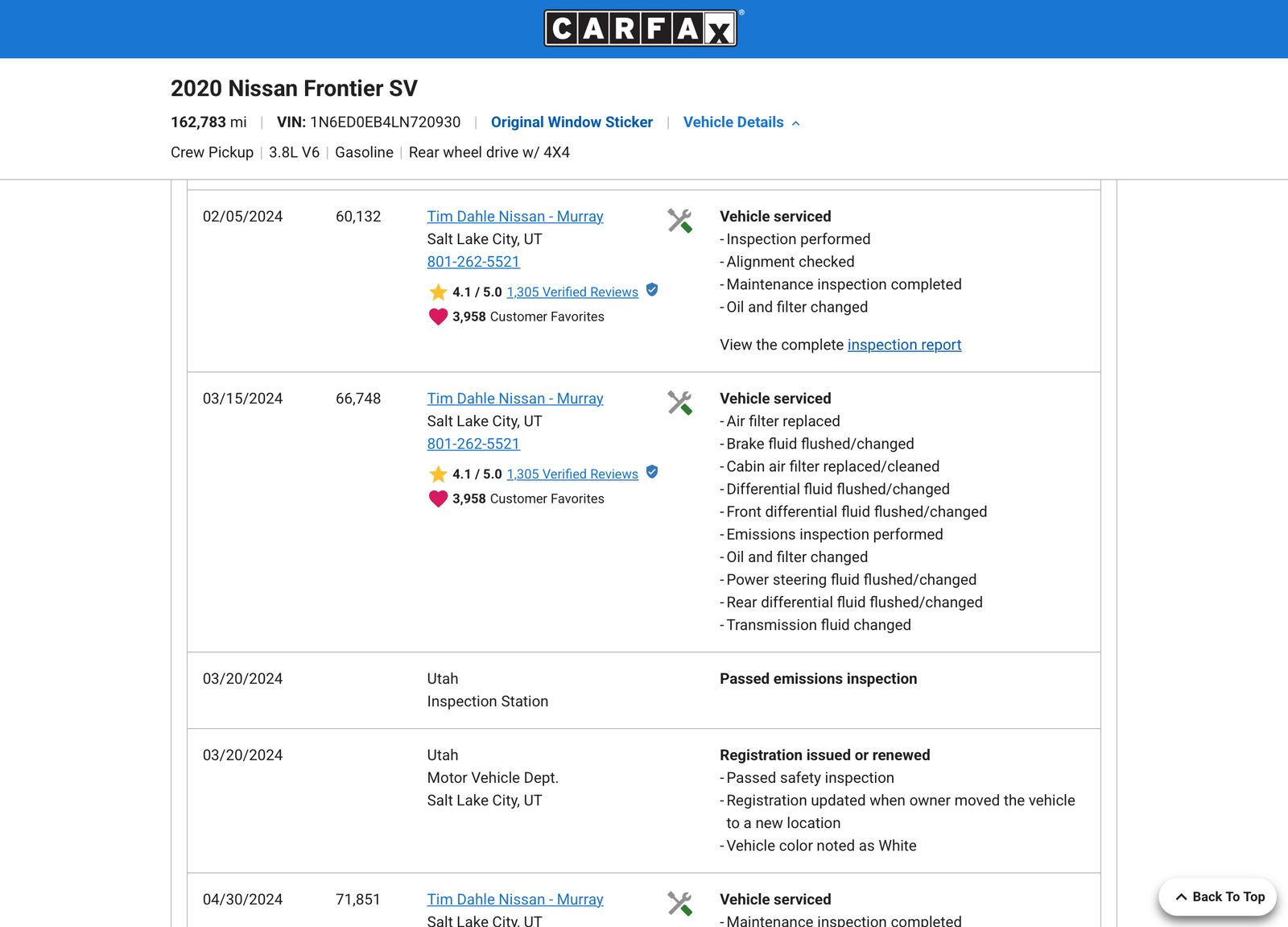Click service wrench icon for 03/15/2024 entry
The height and width of the screenshot is (927, 1288).
pos(679,403)
